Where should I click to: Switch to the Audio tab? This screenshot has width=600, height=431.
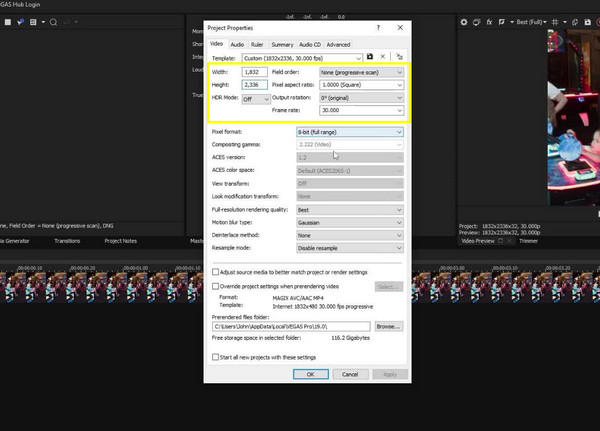237,44
